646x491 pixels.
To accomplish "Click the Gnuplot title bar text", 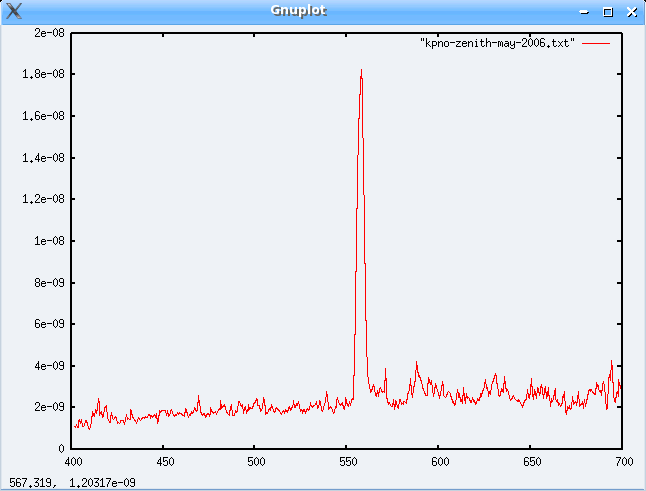I will [298, 11].
